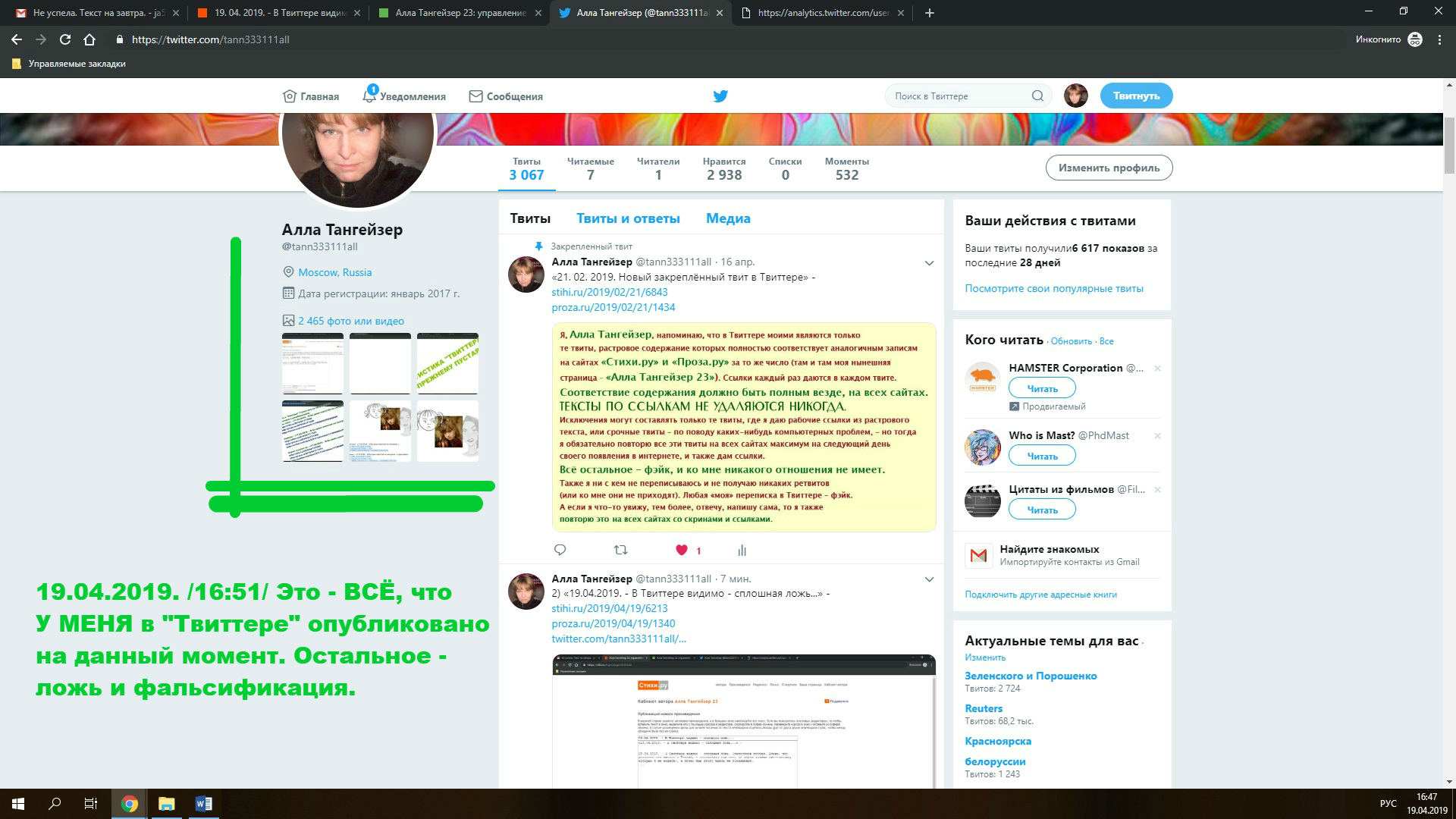Open Reuters trending topic
The height and width of the screenshot is (819, 1456).
pos(984,708)
